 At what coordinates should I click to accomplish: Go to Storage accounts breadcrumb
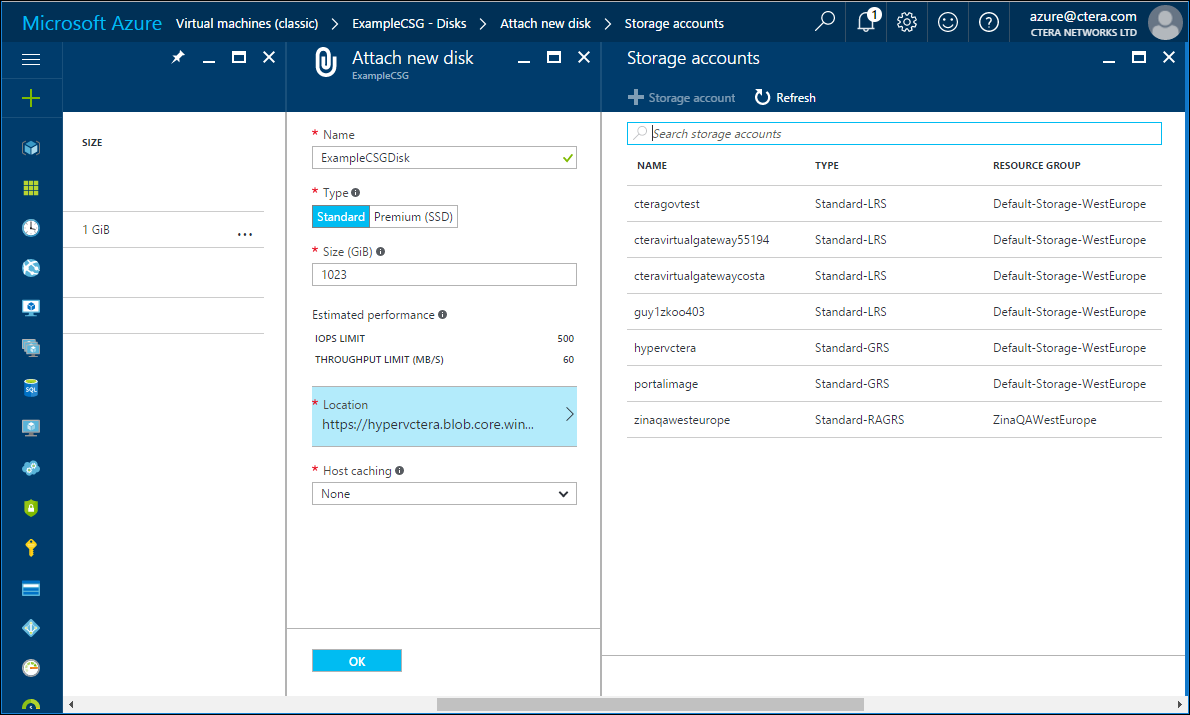[674, 24]
